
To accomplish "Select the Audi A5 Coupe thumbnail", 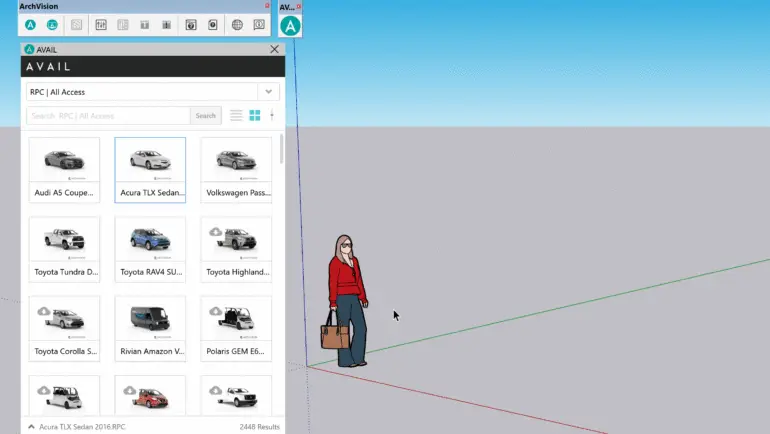I will 64,169.
